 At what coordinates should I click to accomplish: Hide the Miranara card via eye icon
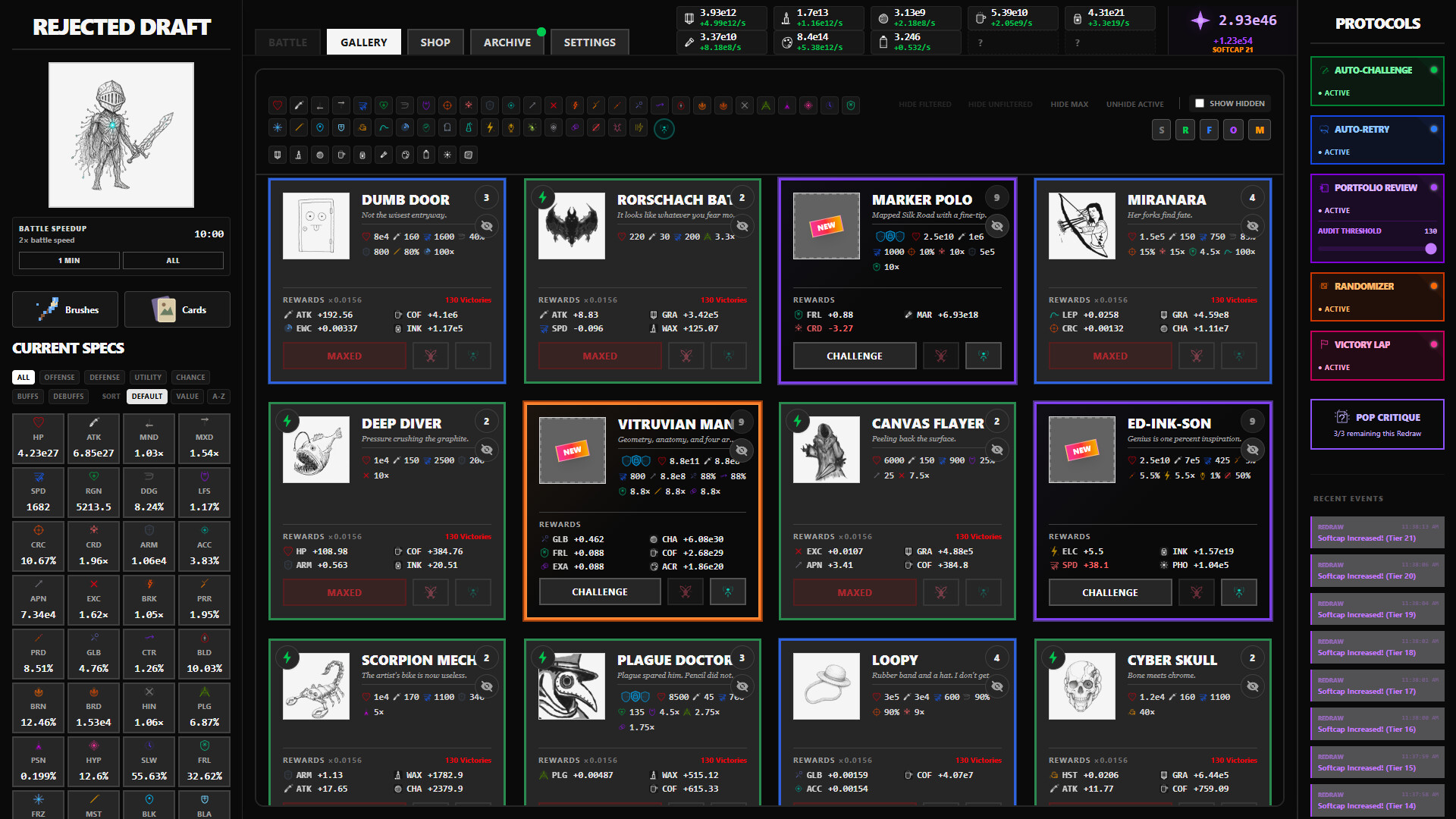(1253, 226)
